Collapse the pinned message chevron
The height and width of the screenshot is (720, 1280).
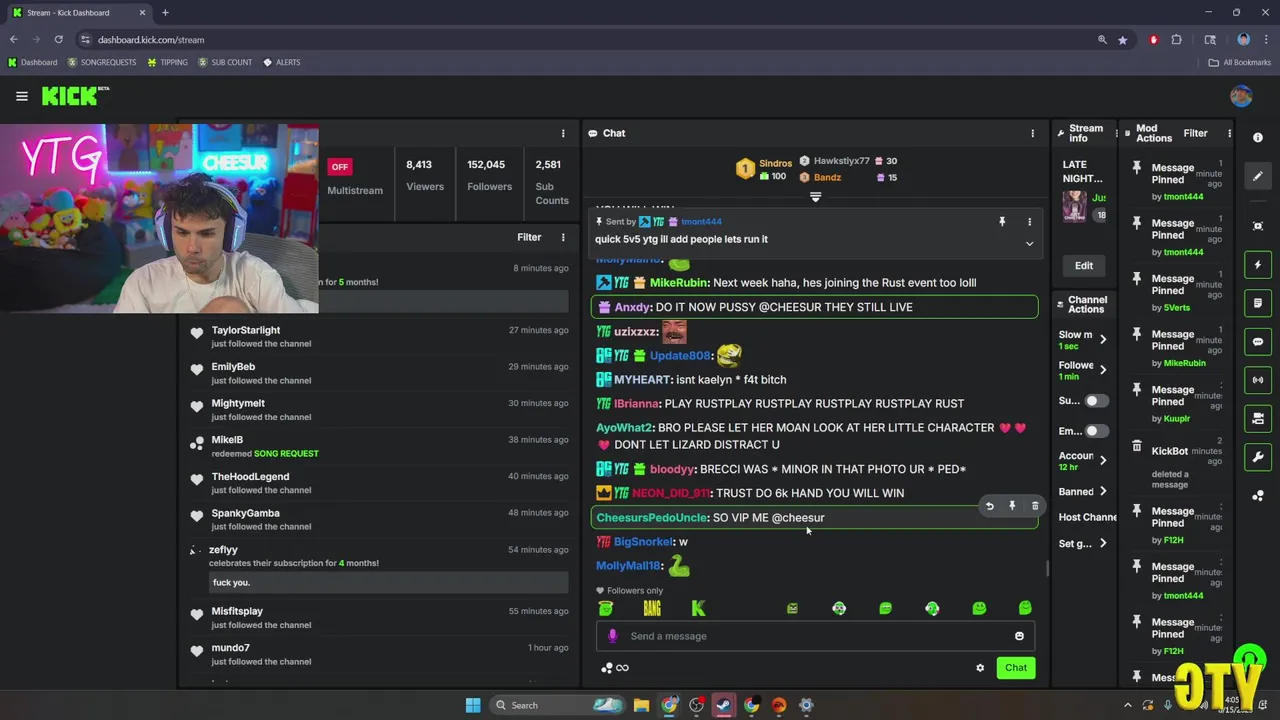pos(1029,244)
